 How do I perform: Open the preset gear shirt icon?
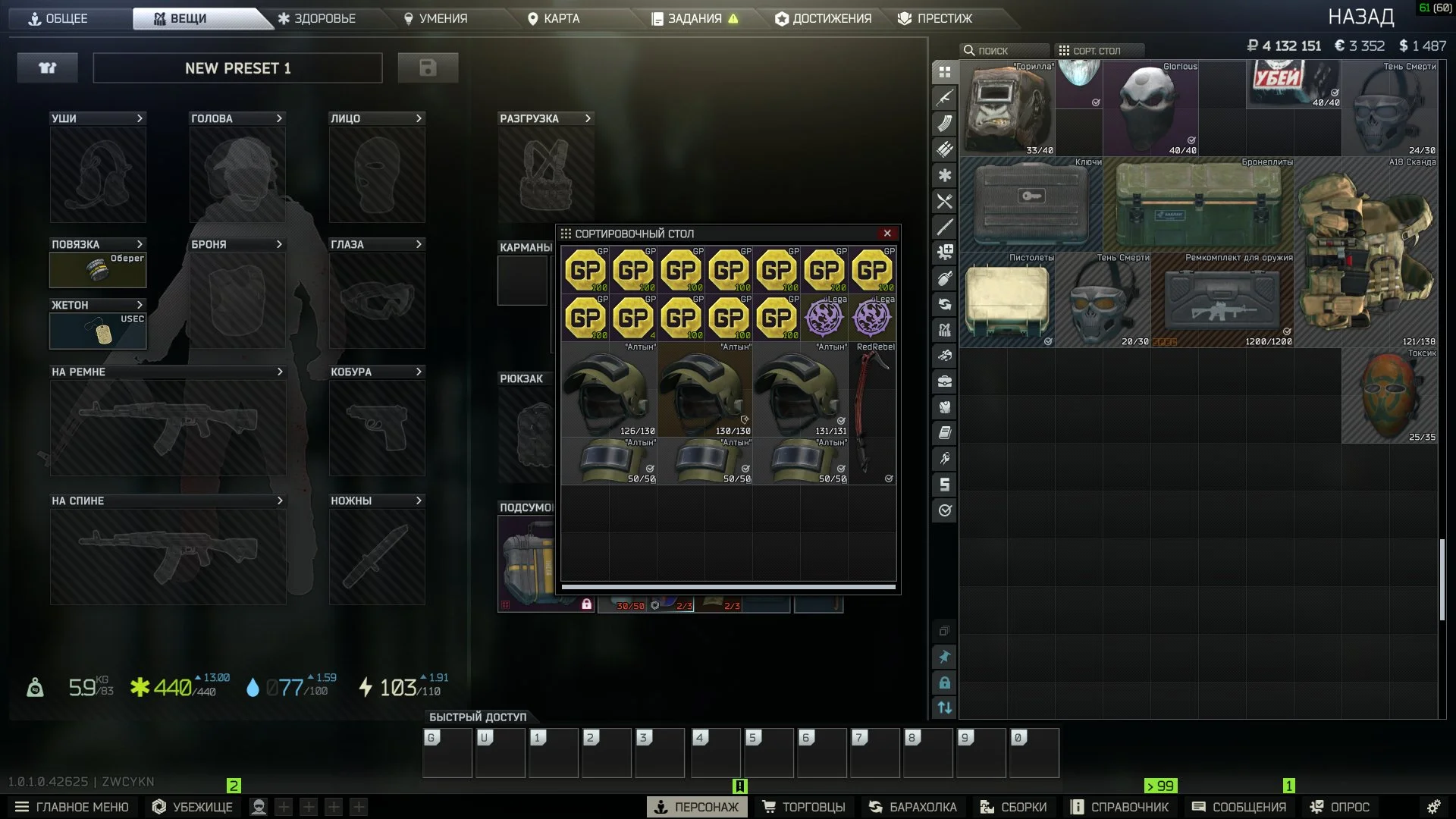48,68
